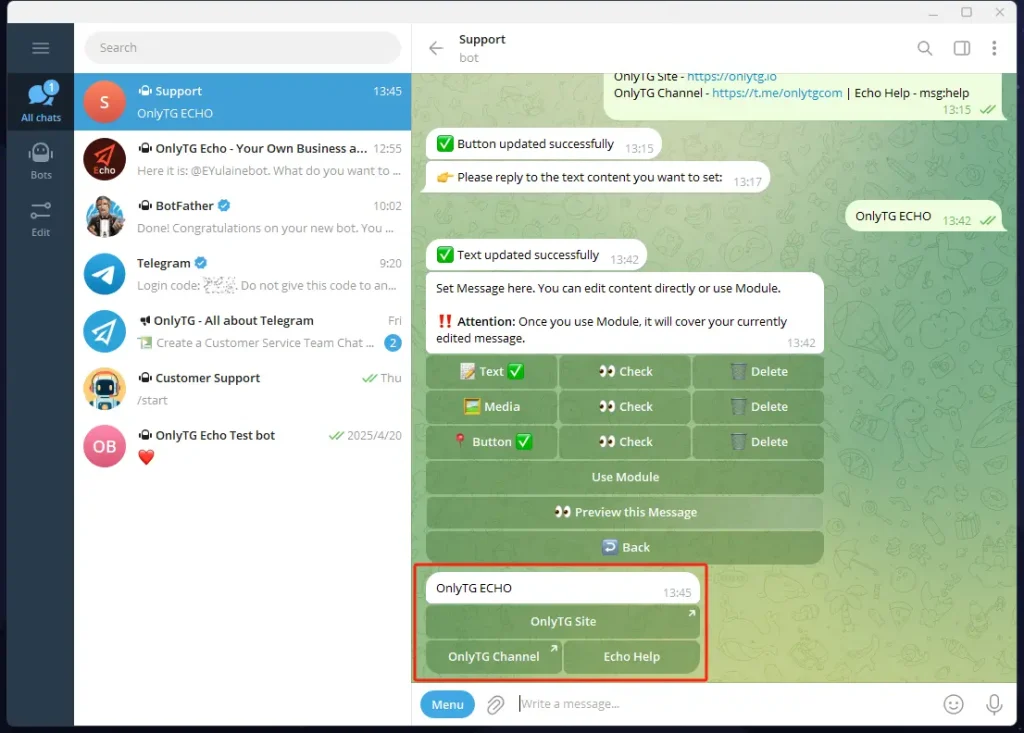This screenshot has width=1024, height=733.
Task: Open the OnlyTG Site link button
Action: (x=563, y=621)
